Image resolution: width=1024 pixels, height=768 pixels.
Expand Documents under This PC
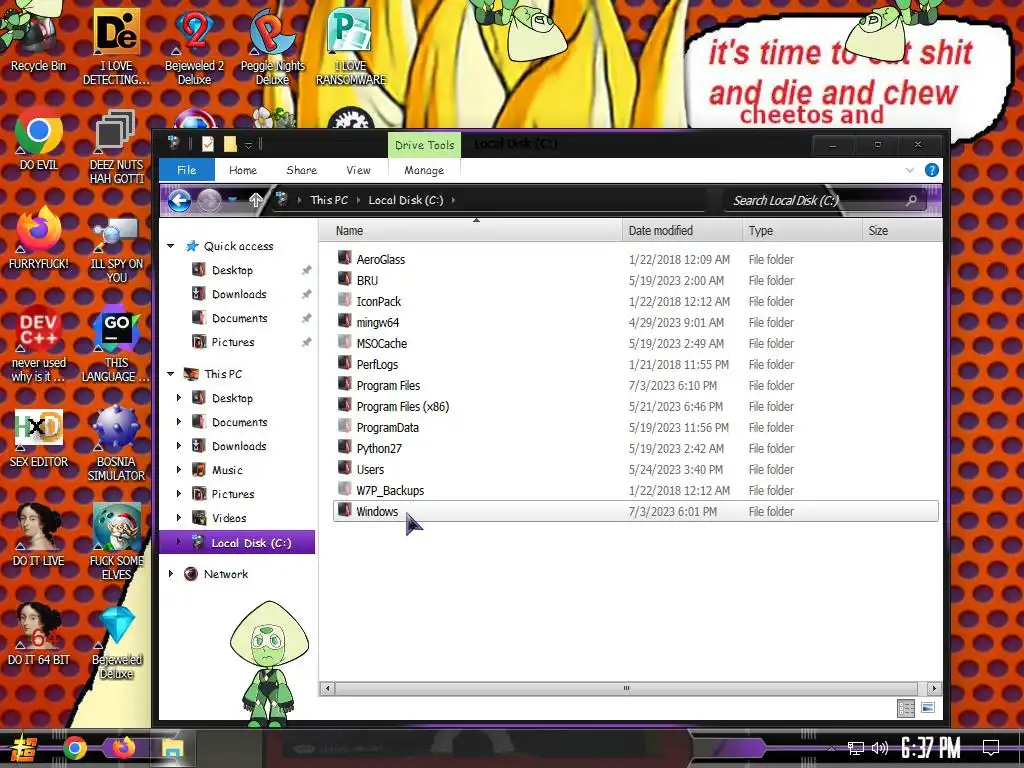click(179, 422)
